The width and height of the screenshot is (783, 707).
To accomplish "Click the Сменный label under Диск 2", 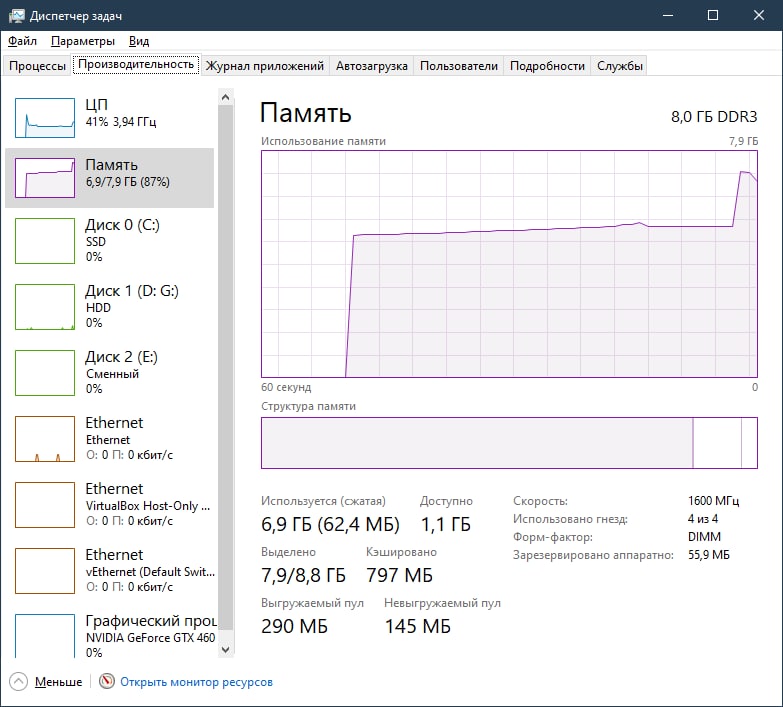I will [112, 373].
